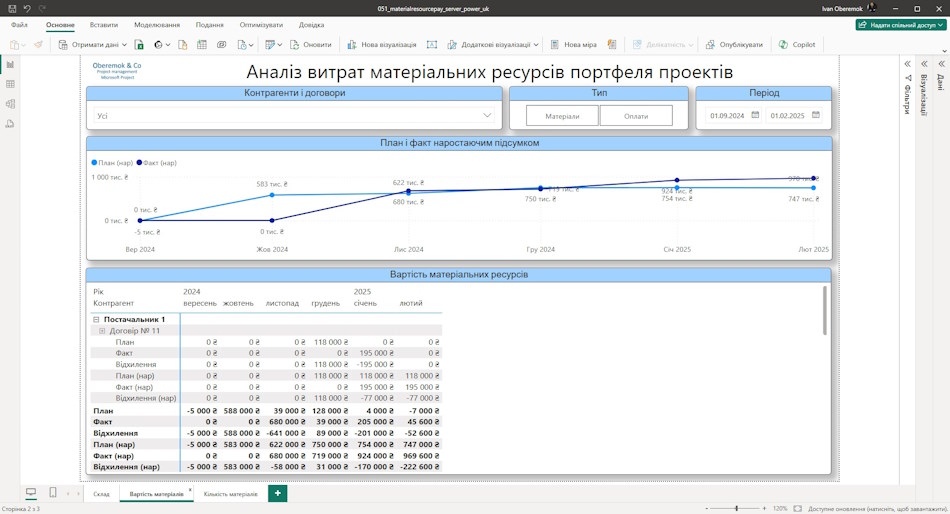
Task: Click the zoom slider handle
Action: pos(736,509)
